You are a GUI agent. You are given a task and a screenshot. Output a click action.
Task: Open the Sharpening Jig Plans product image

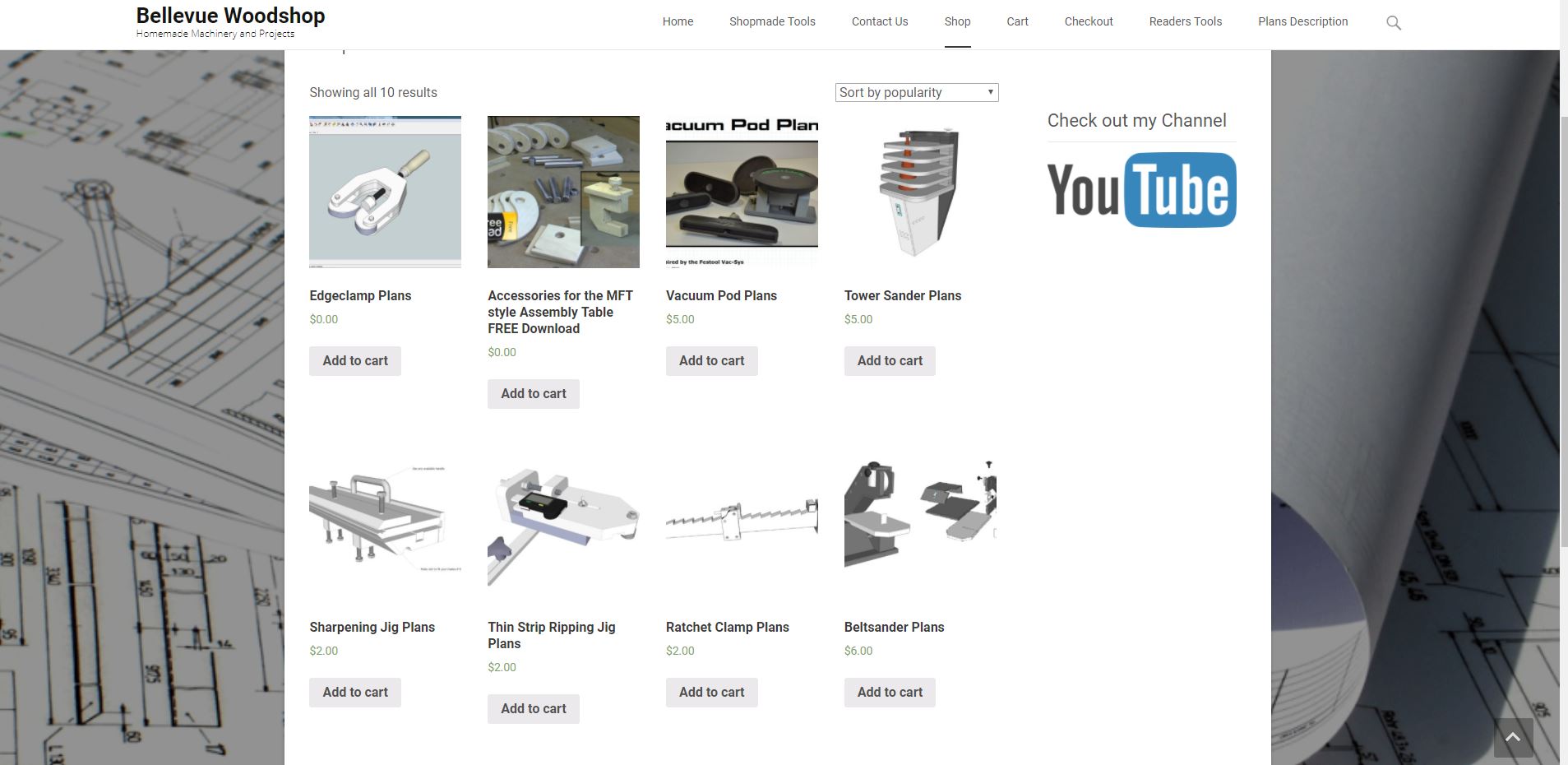coord(385,523)
